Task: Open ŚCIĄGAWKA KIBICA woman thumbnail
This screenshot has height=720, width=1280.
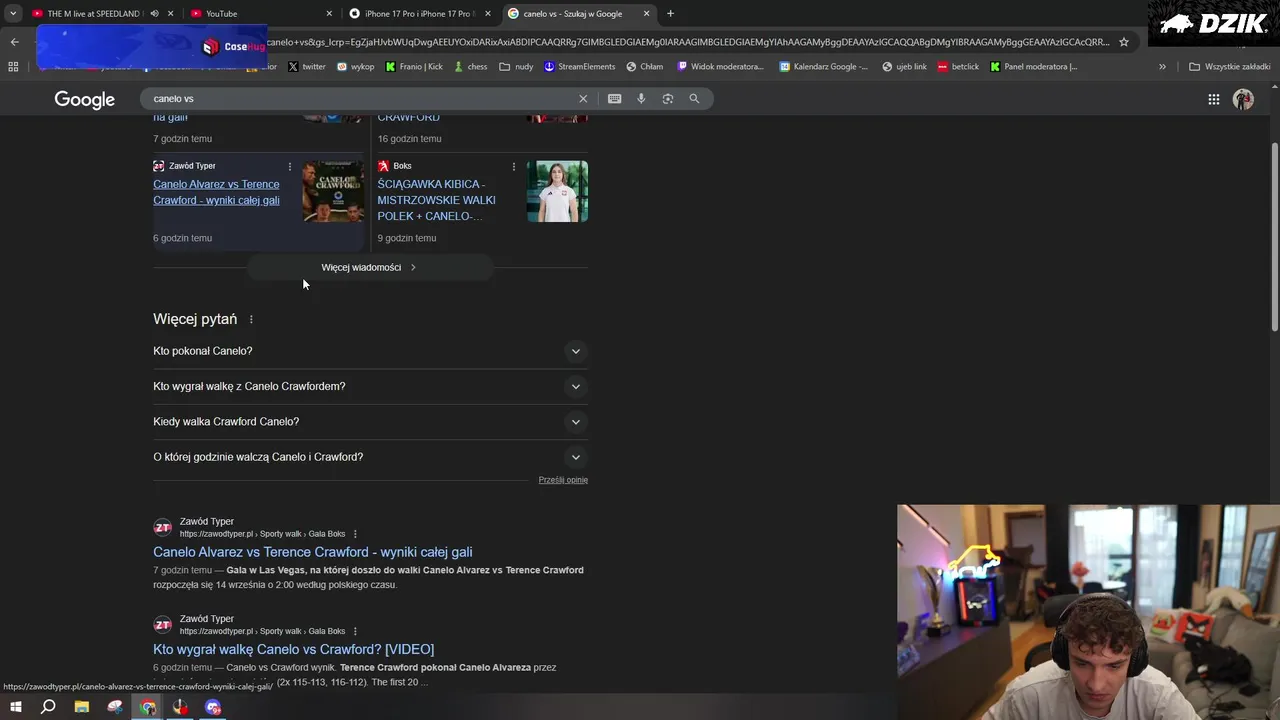Action: point(557,192)
